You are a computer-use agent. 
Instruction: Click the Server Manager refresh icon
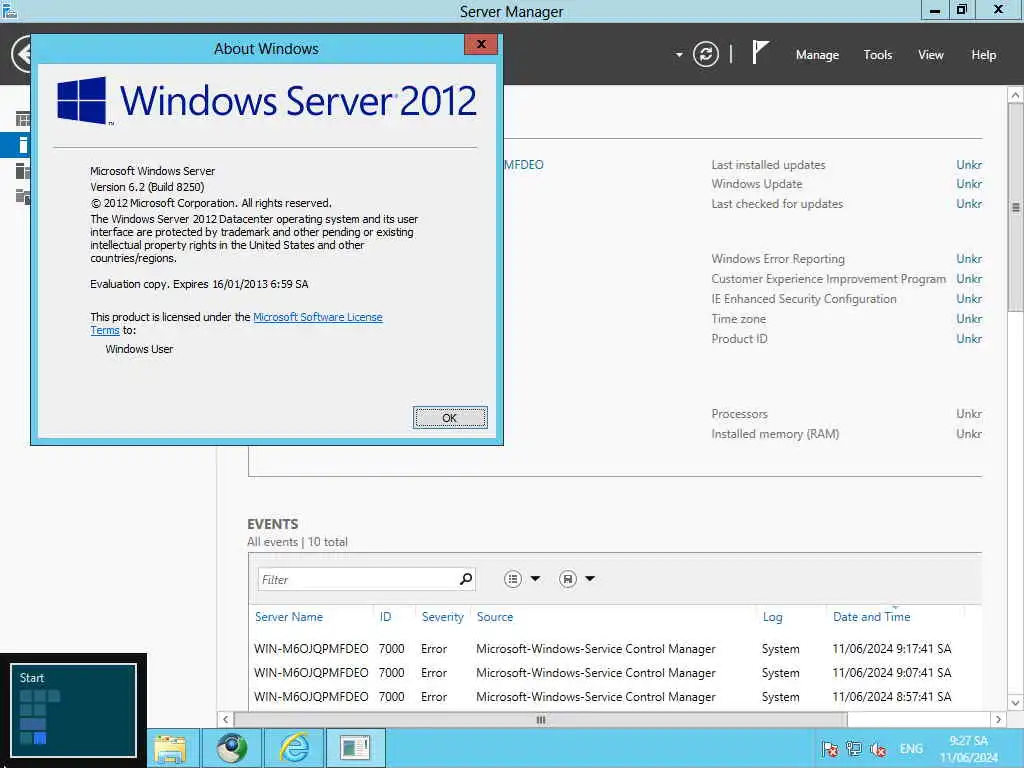(x=705, y=54)
